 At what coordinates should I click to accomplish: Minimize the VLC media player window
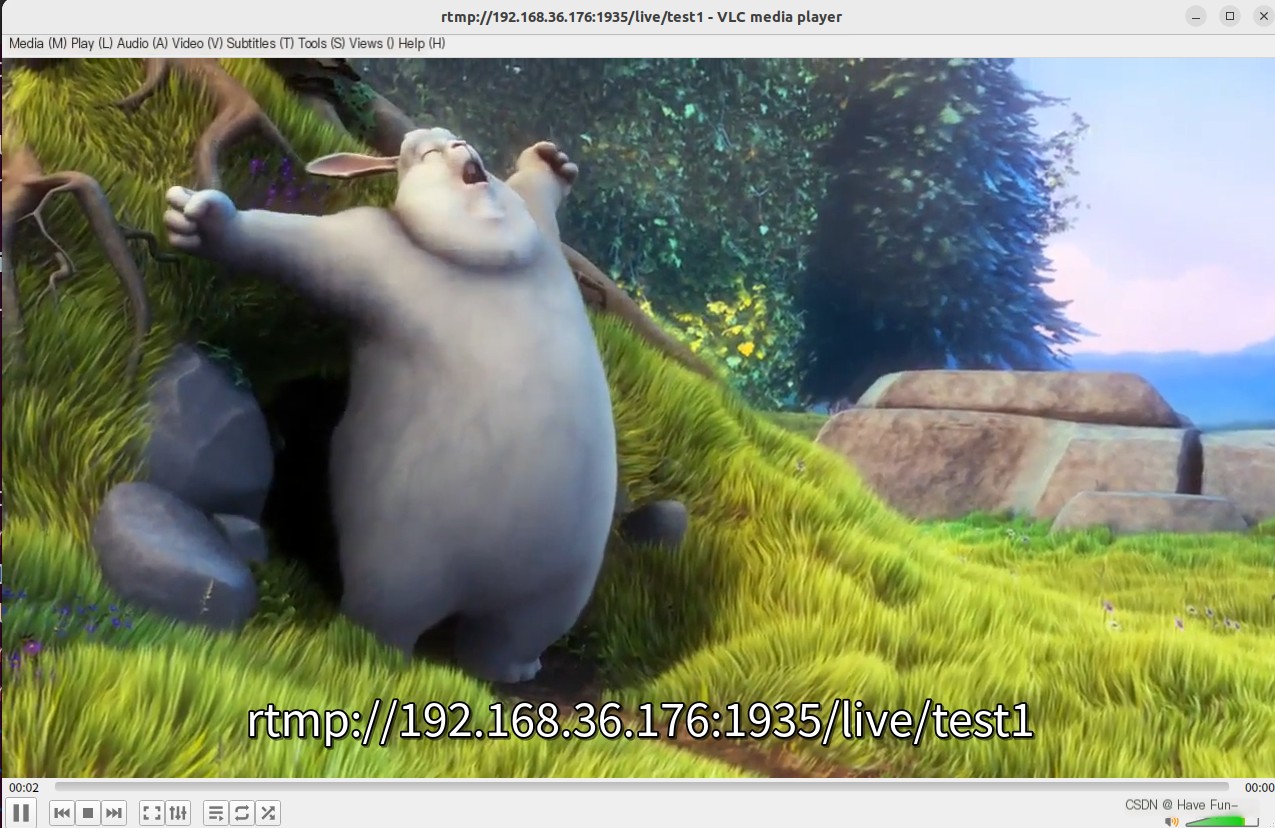pos(1196,16)
